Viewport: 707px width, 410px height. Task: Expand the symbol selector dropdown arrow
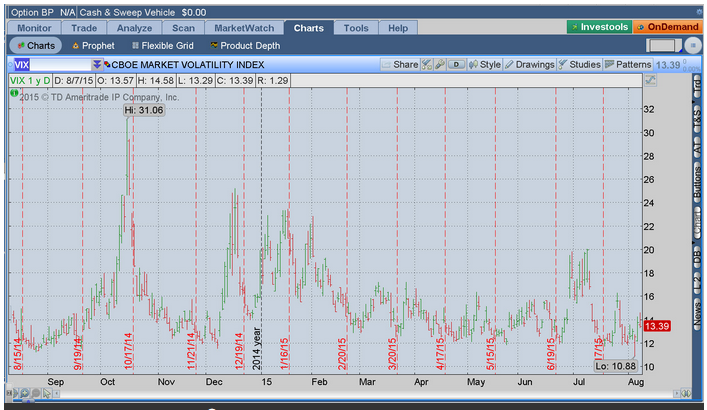tap(97, 64)
